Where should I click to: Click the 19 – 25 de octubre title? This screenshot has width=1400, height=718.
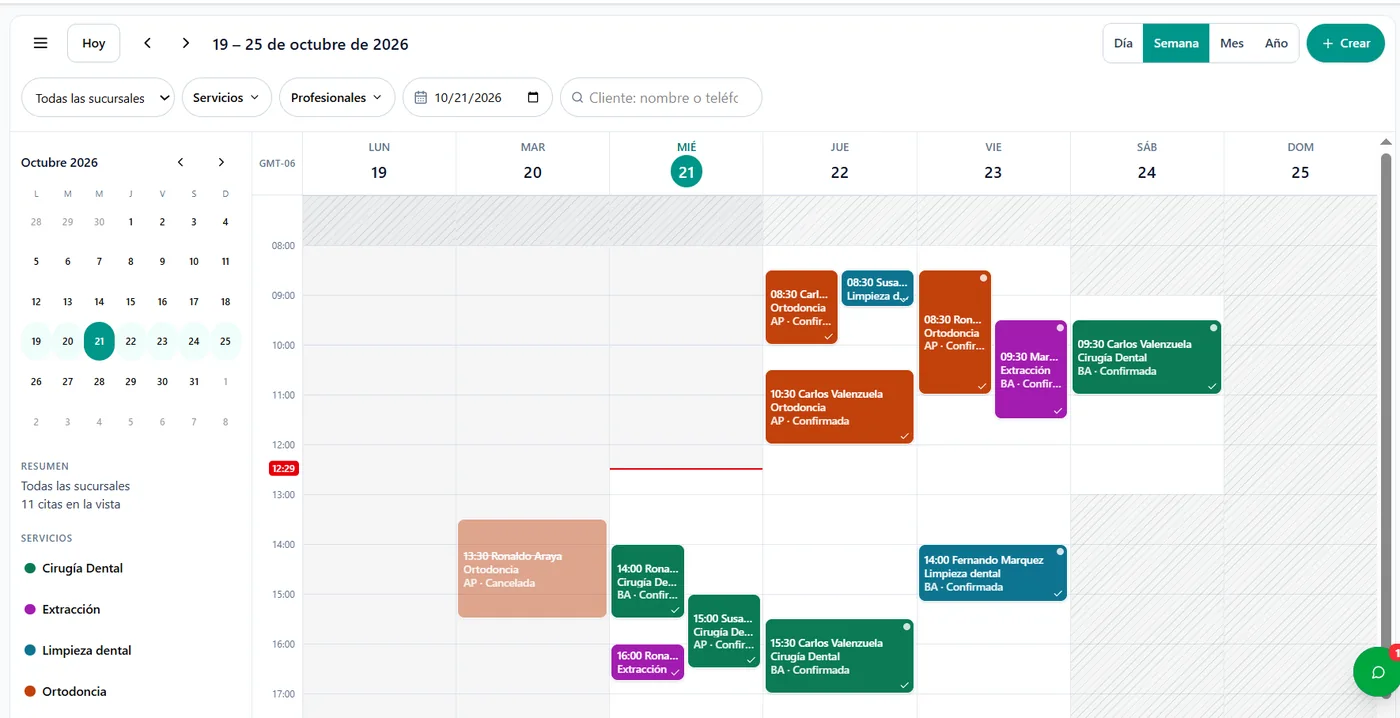coord(310,44)
